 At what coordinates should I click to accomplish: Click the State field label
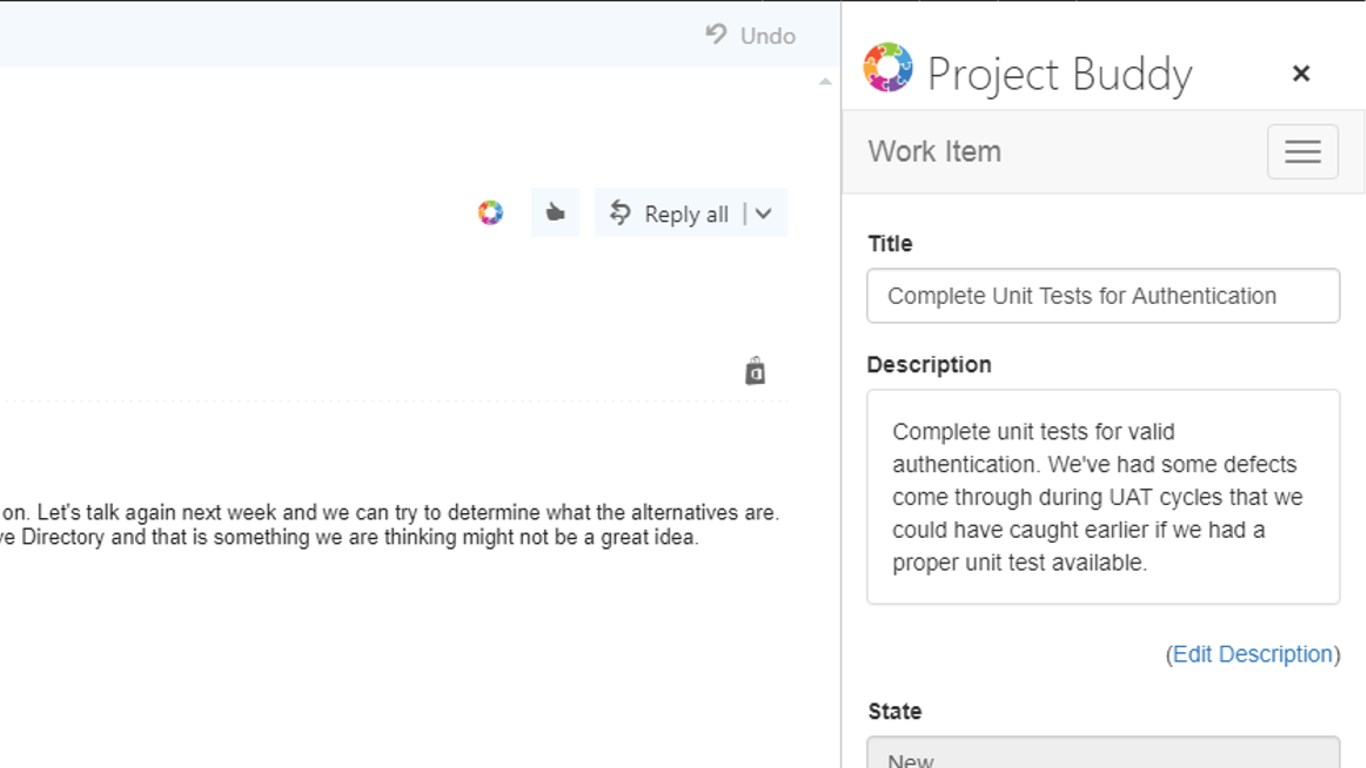pos(894,712)
